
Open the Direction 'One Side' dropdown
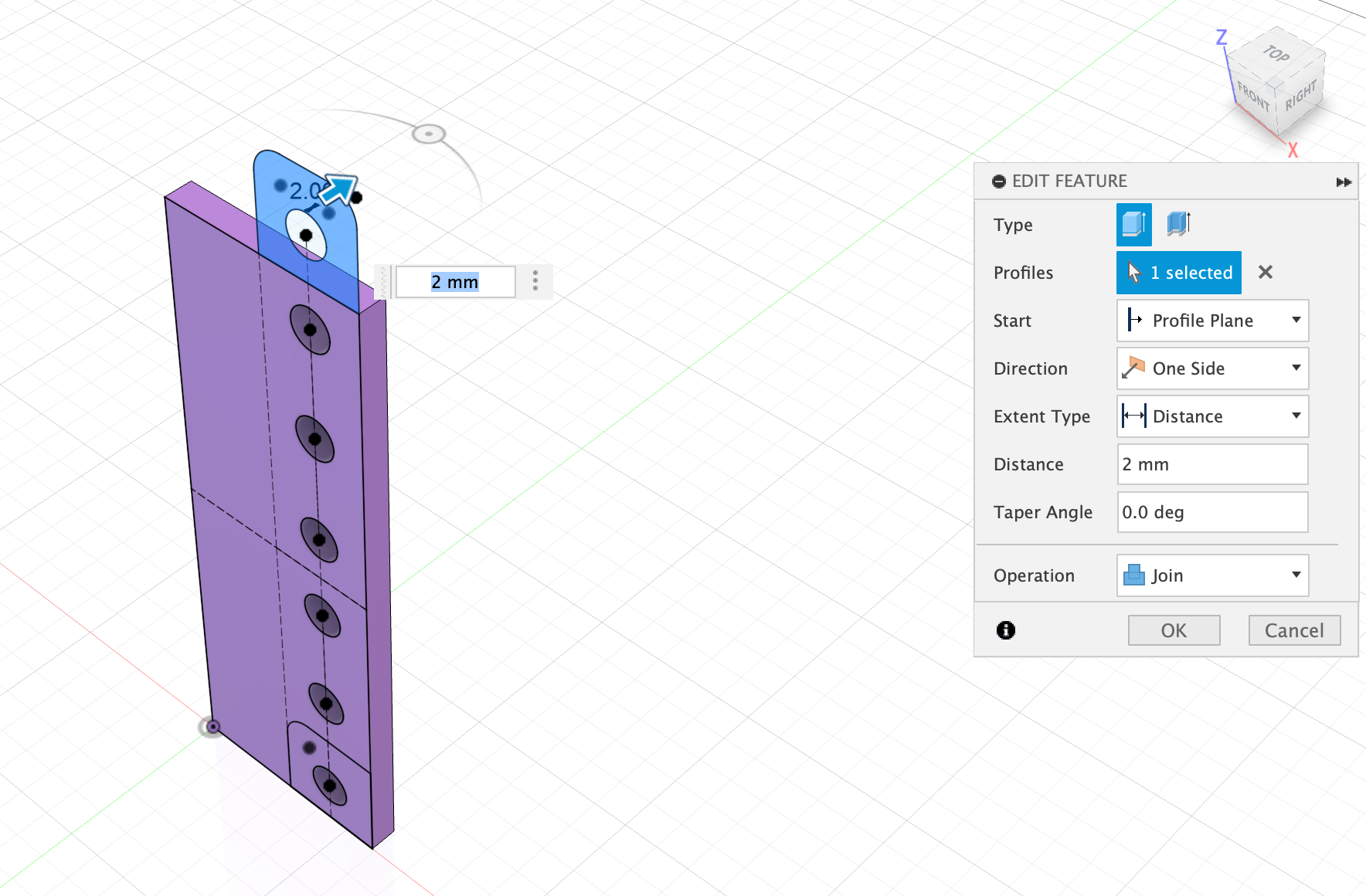[1212, 368]
